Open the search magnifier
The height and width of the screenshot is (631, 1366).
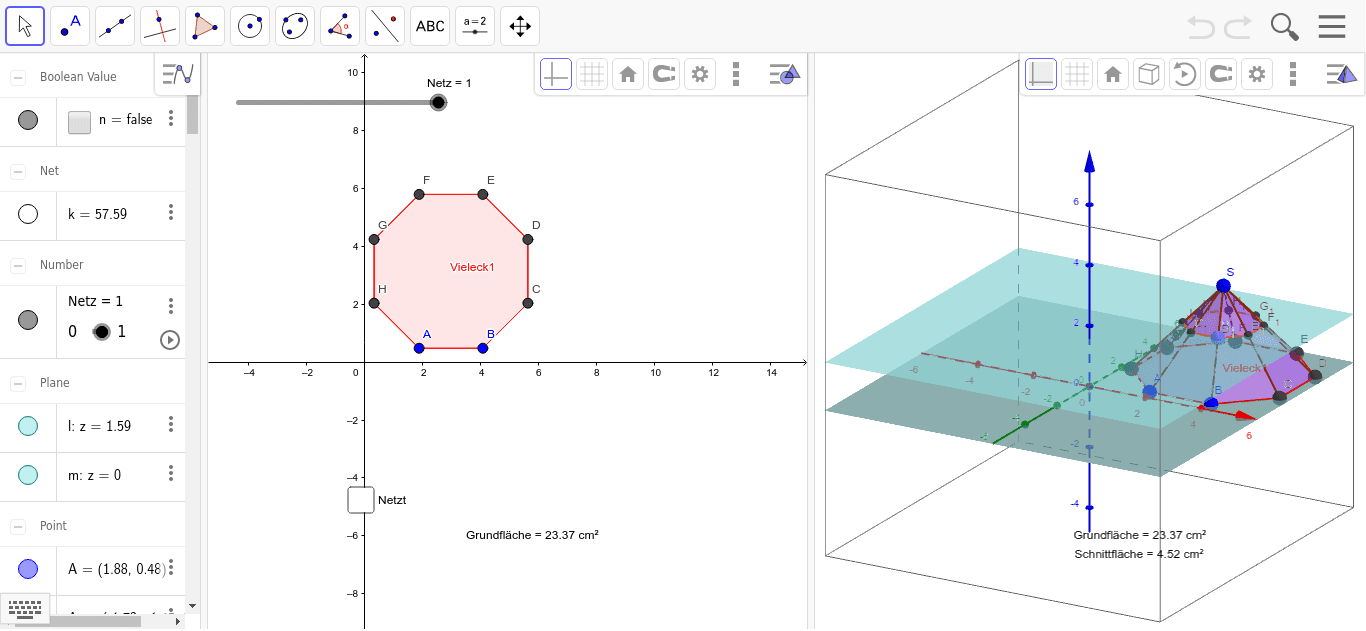click(1285, 27)
